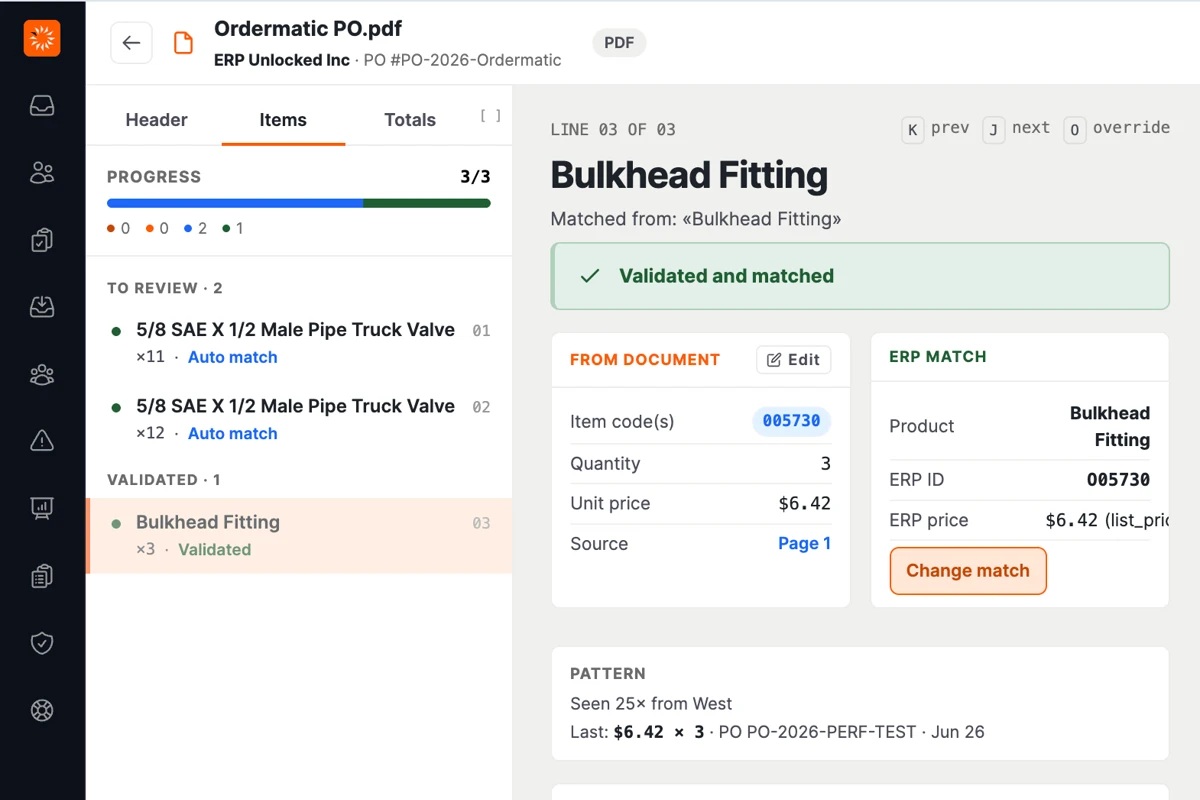Viewport: 1200px width, 800px height.
Task: Open the clipboard list sidebar icon
Action: click(42, 576)
